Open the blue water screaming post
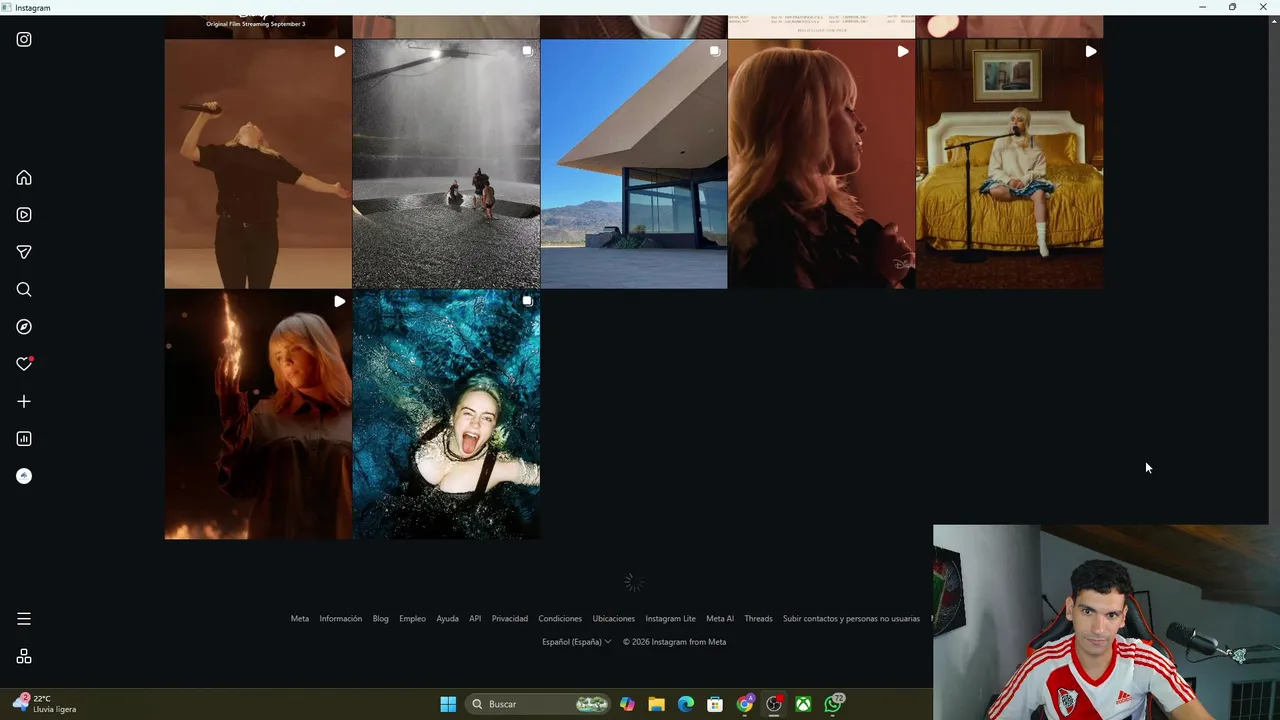Screen dimensions: 1280x720 [x=446, y=415]
